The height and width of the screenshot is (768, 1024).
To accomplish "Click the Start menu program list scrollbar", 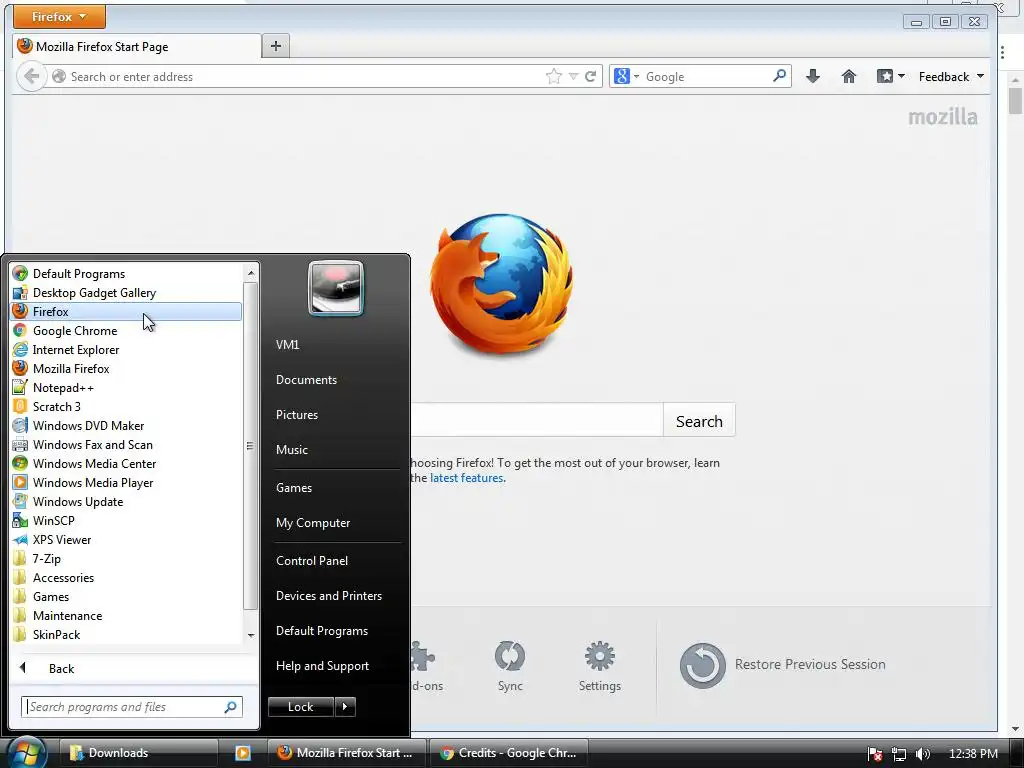I will 251,445.
